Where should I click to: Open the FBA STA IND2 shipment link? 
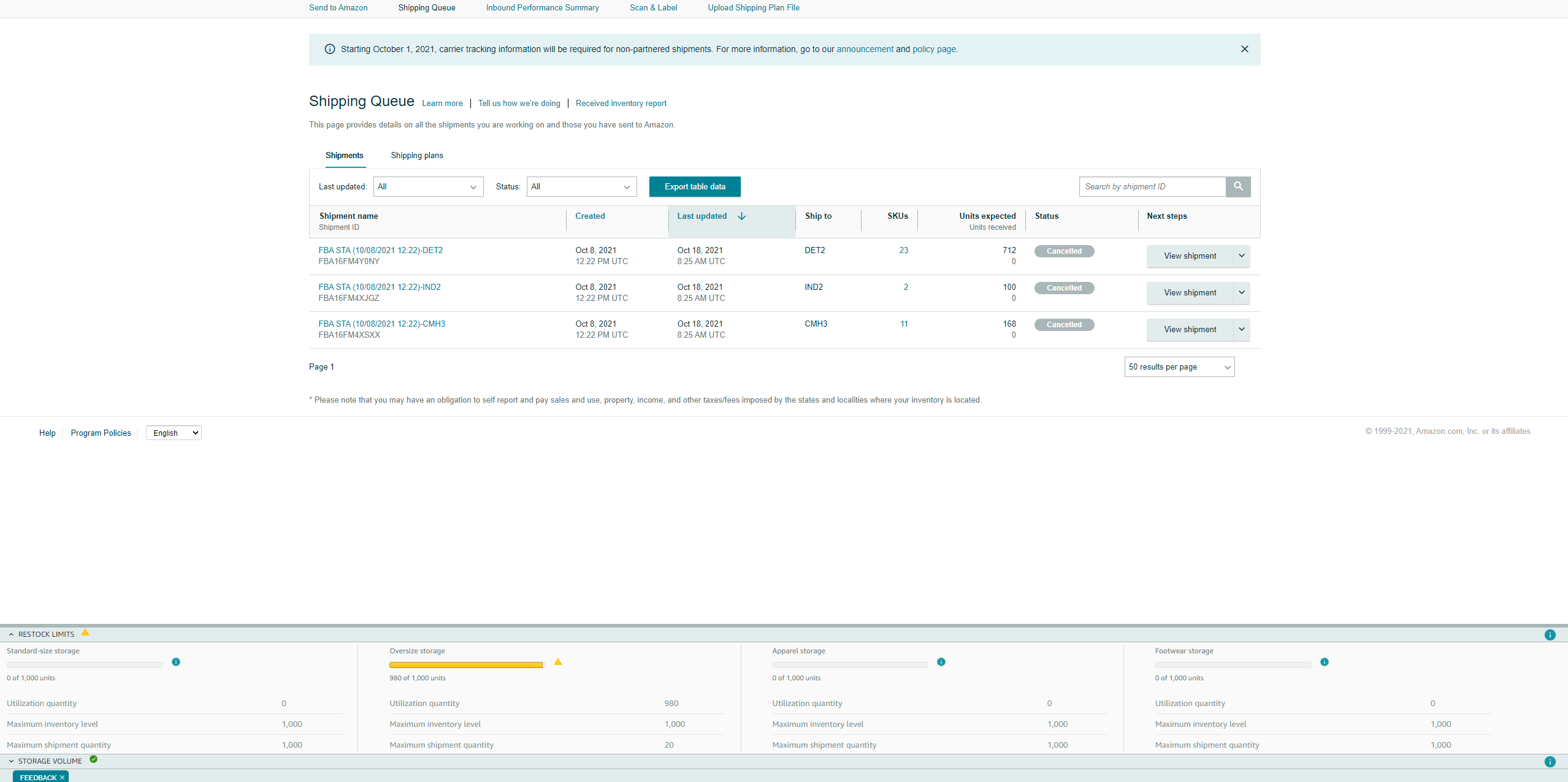pos(380,287)
